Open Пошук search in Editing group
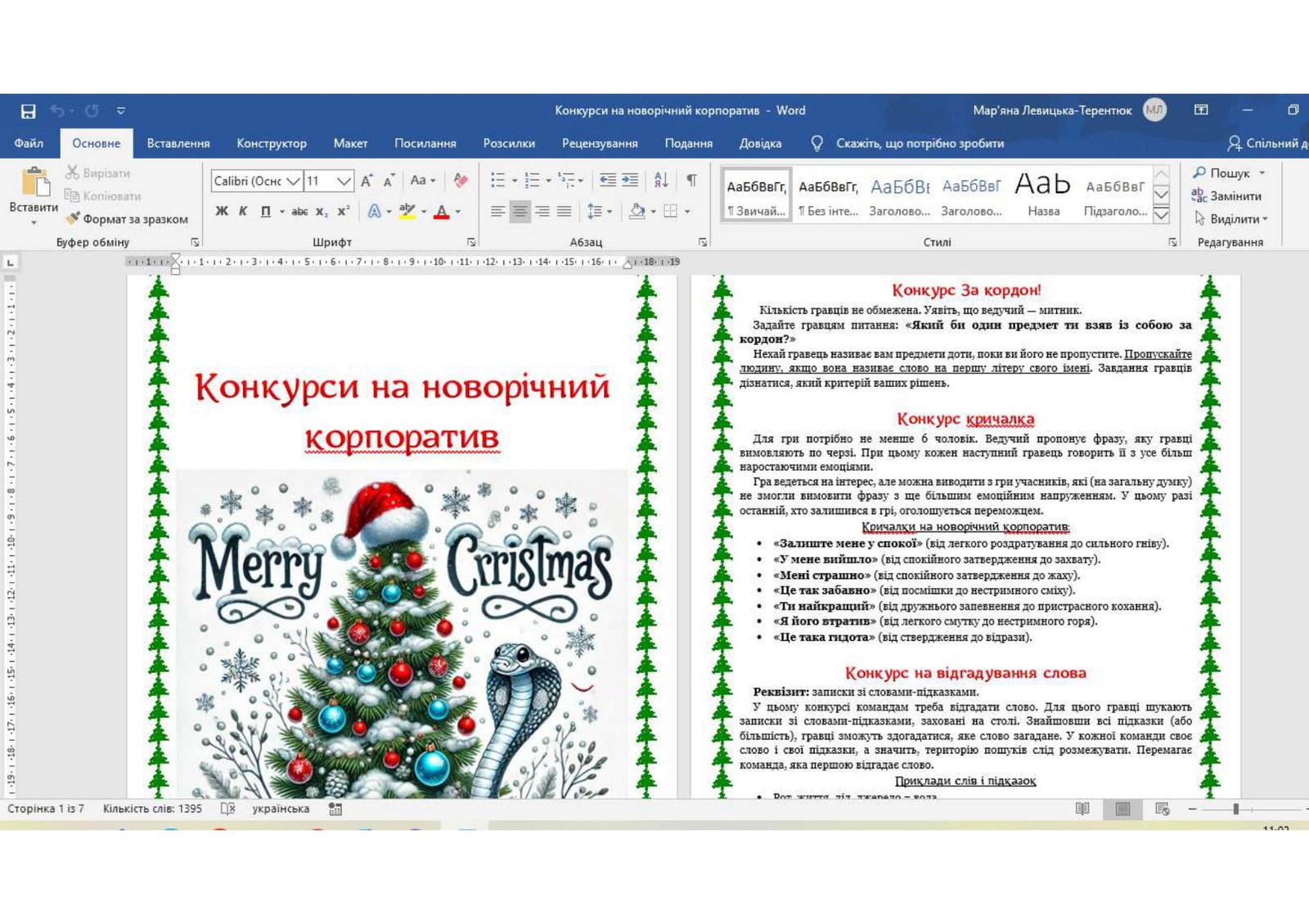 pos(1230,173)
